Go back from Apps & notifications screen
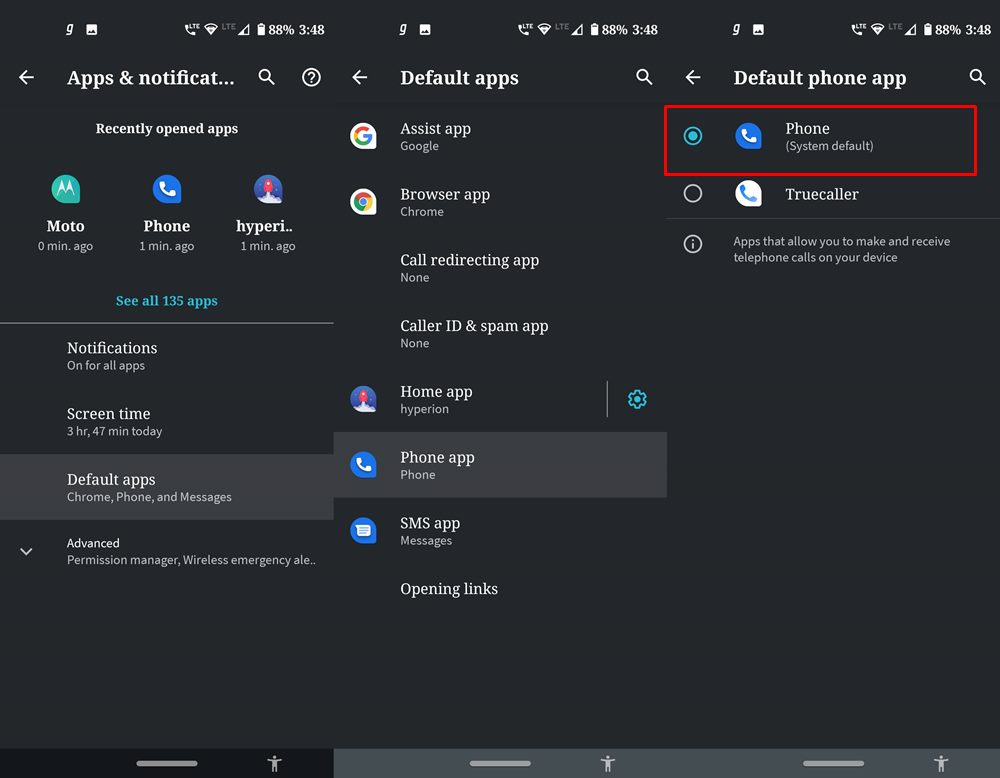This screenshot has width=1000, height=778. coord(26,77)
